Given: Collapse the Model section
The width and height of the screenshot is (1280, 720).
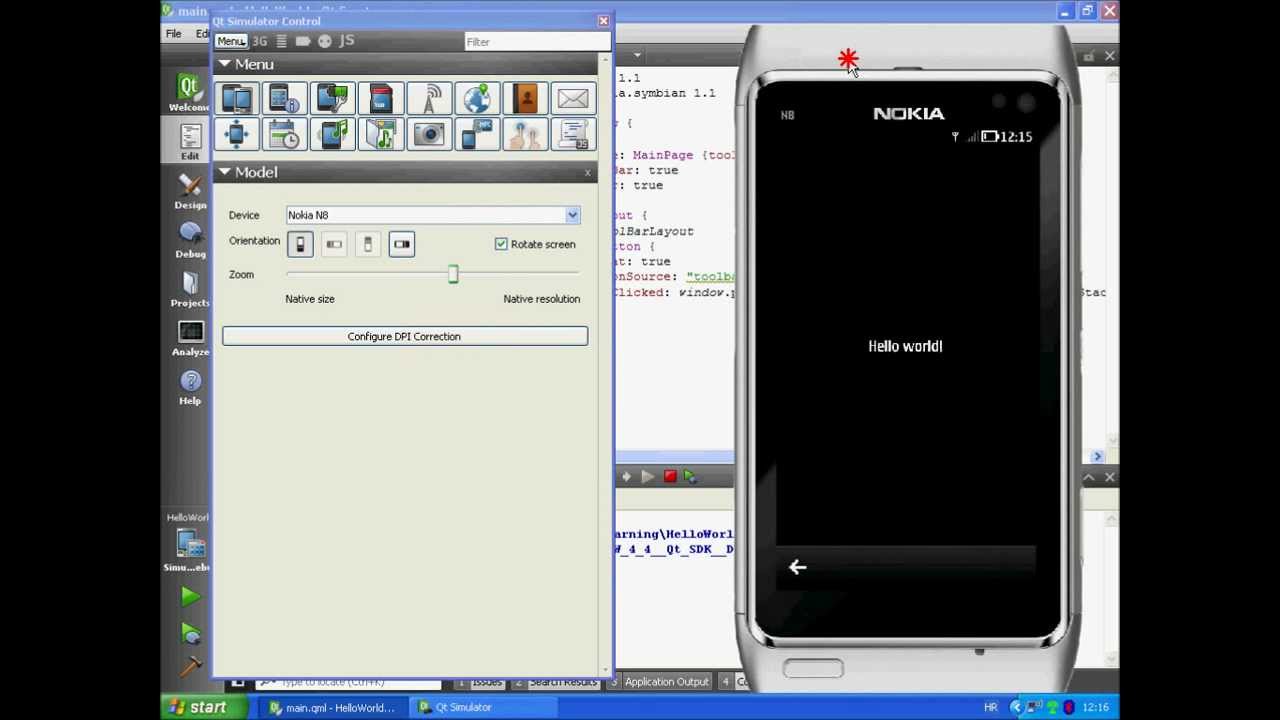Looking at the screenshot, I should click(225, 172).
